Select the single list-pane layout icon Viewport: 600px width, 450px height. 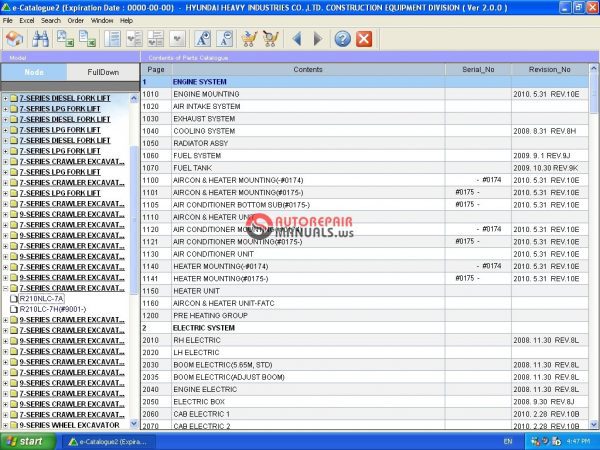tap(112, 39)
